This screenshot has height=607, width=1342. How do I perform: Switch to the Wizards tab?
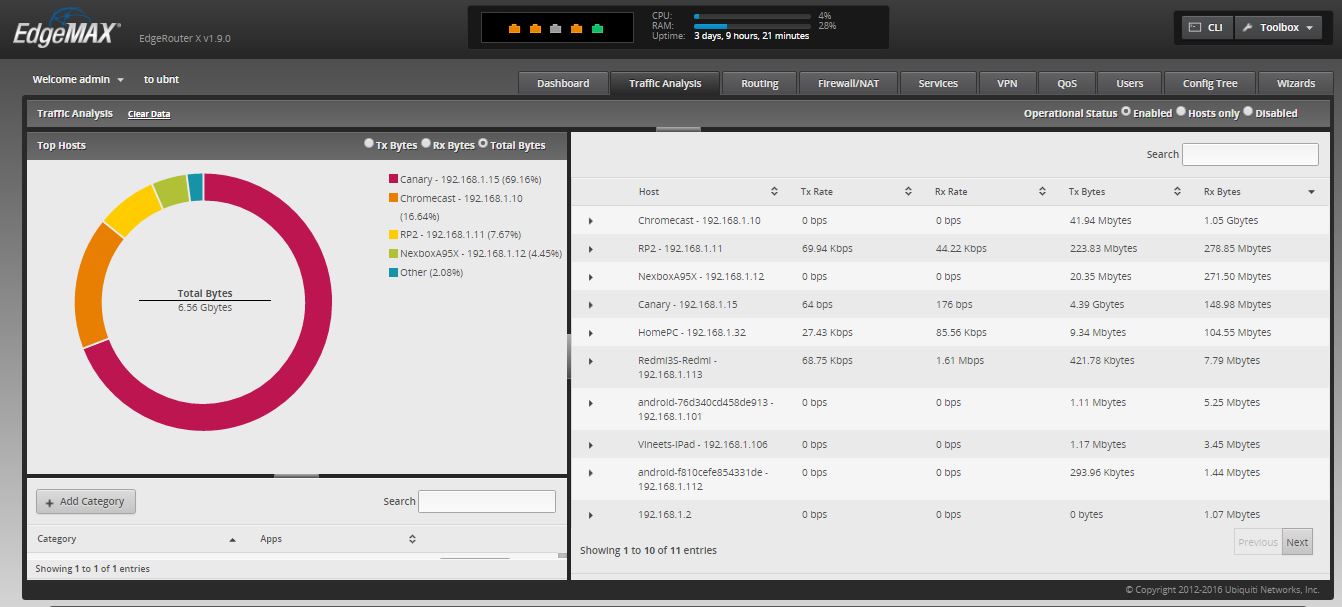pyautogui.click(x=1296, y=83)
